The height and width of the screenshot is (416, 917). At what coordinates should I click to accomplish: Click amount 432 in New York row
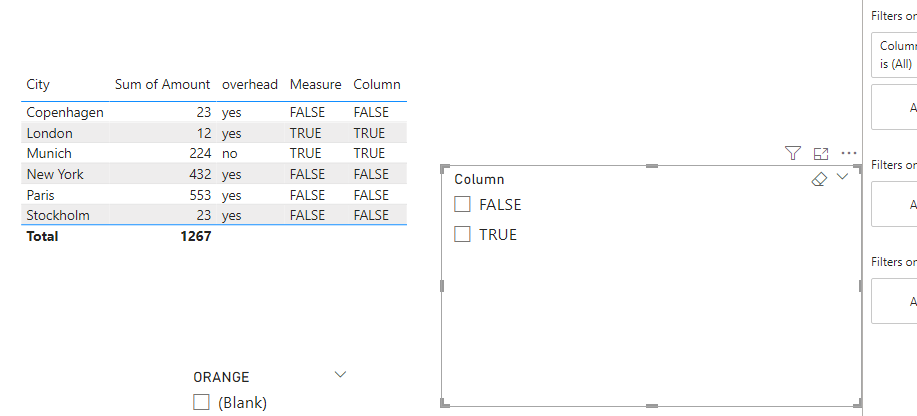pos(200,174)
